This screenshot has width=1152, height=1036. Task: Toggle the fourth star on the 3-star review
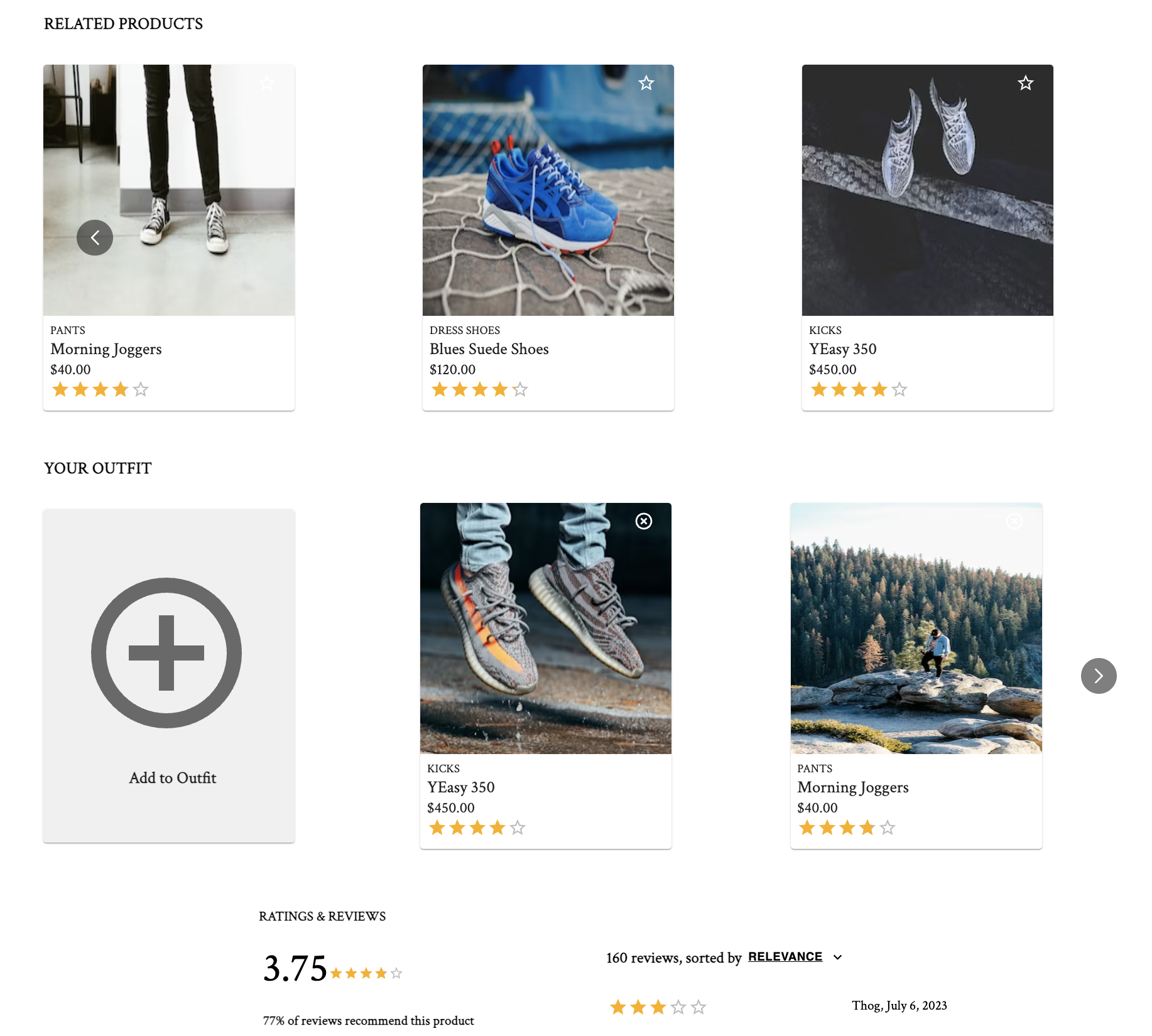(x=677, y=1006)
